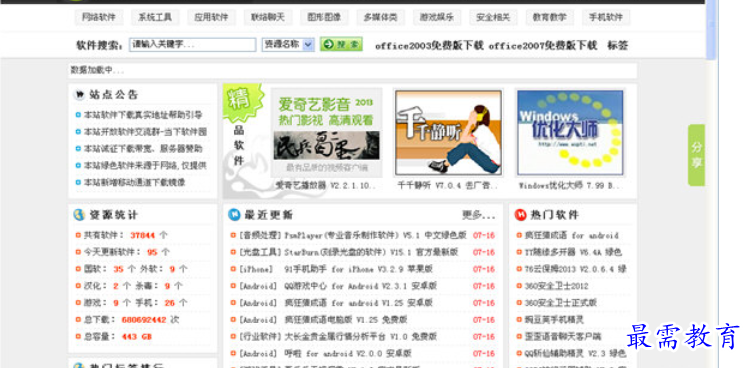Open Windows优化大师 7.99 caption link

click(x=570, y=186)
